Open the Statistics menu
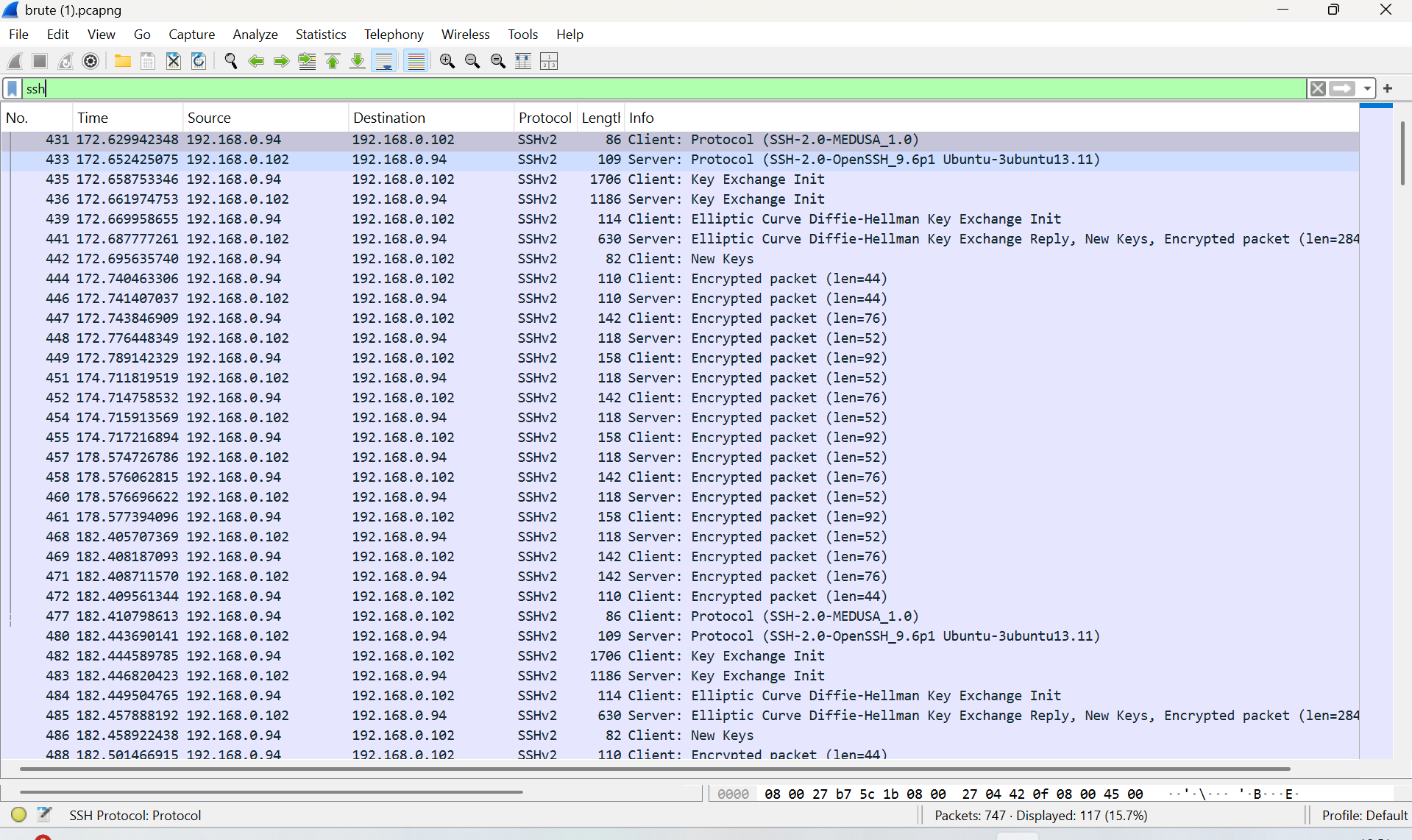 coord(321,34)
